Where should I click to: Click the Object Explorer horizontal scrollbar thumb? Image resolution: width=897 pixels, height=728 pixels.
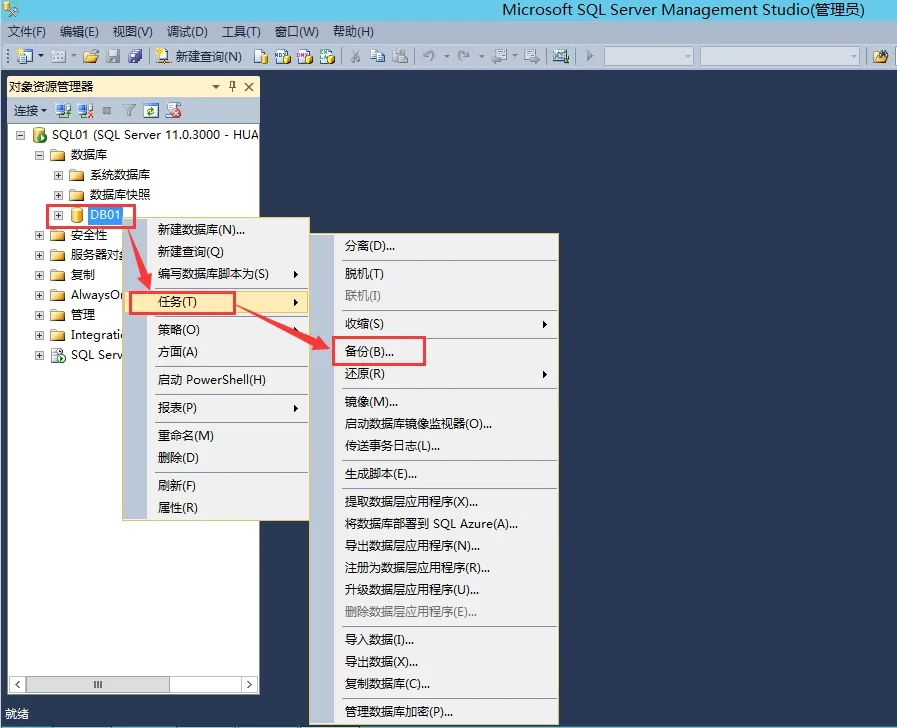click(98, 685)
